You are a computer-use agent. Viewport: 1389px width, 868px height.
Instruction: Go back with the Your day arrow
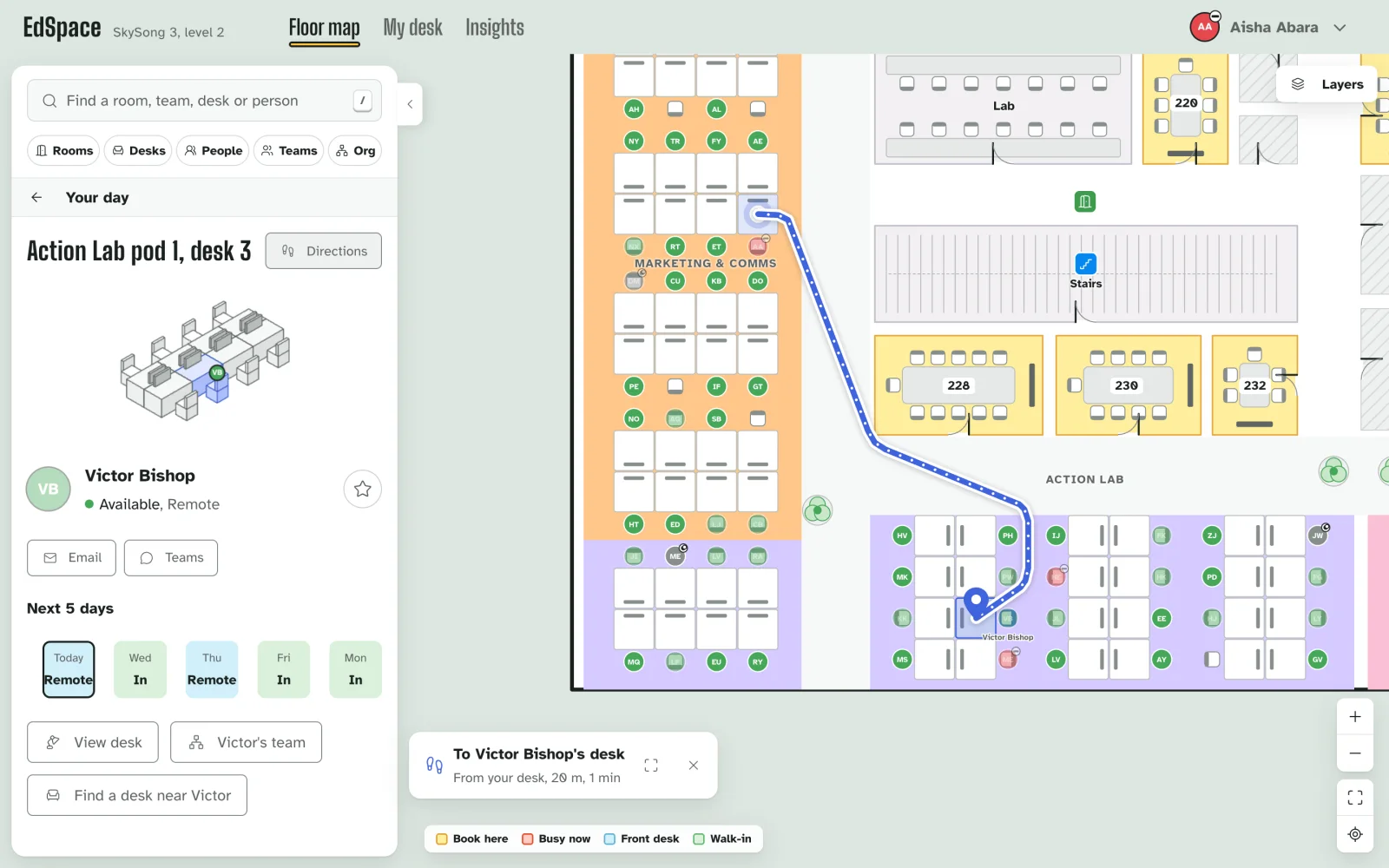pyautogui.click(x=36, y=197)
